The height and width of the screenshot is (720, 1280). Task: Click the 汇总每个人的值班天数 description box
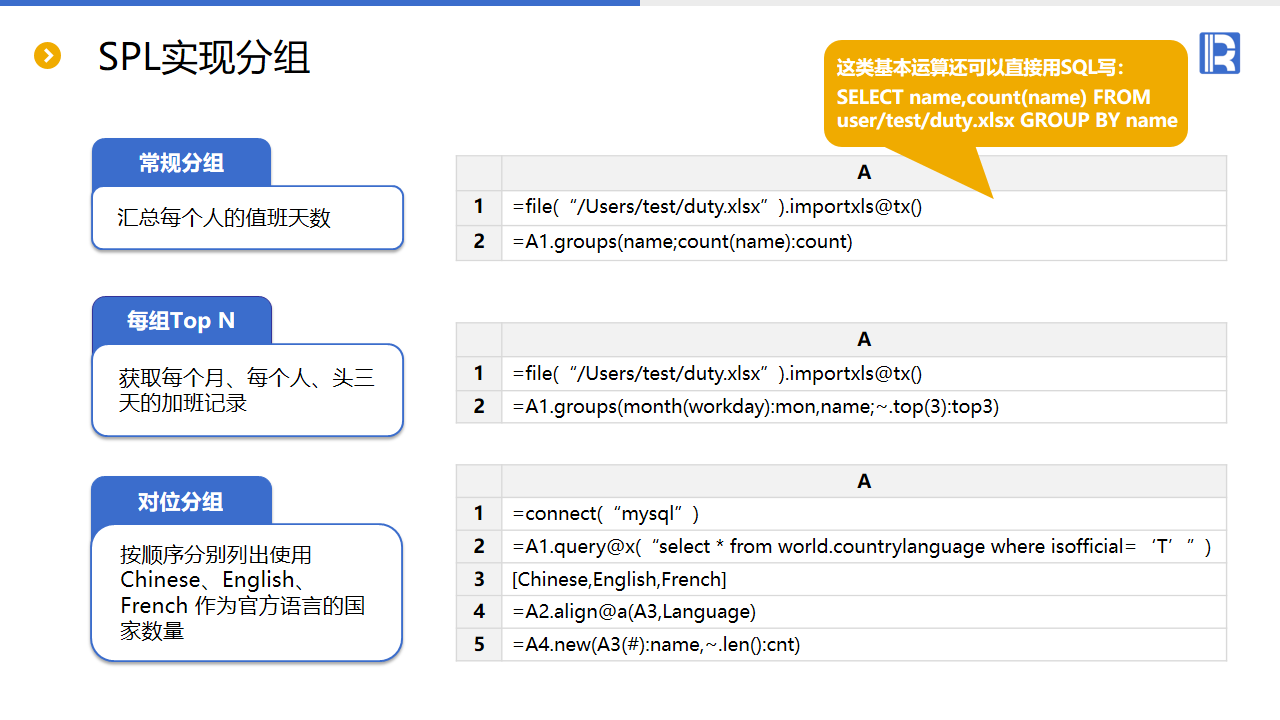coord(247,218)
